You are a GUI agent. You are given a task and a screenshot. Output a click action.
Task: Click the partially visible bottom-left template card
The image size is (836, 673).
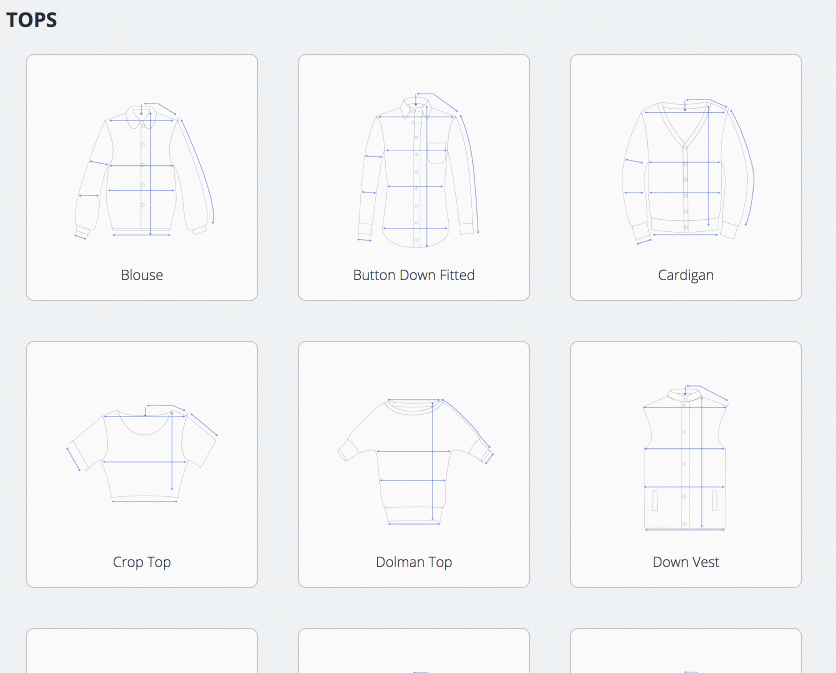point(141,650)
